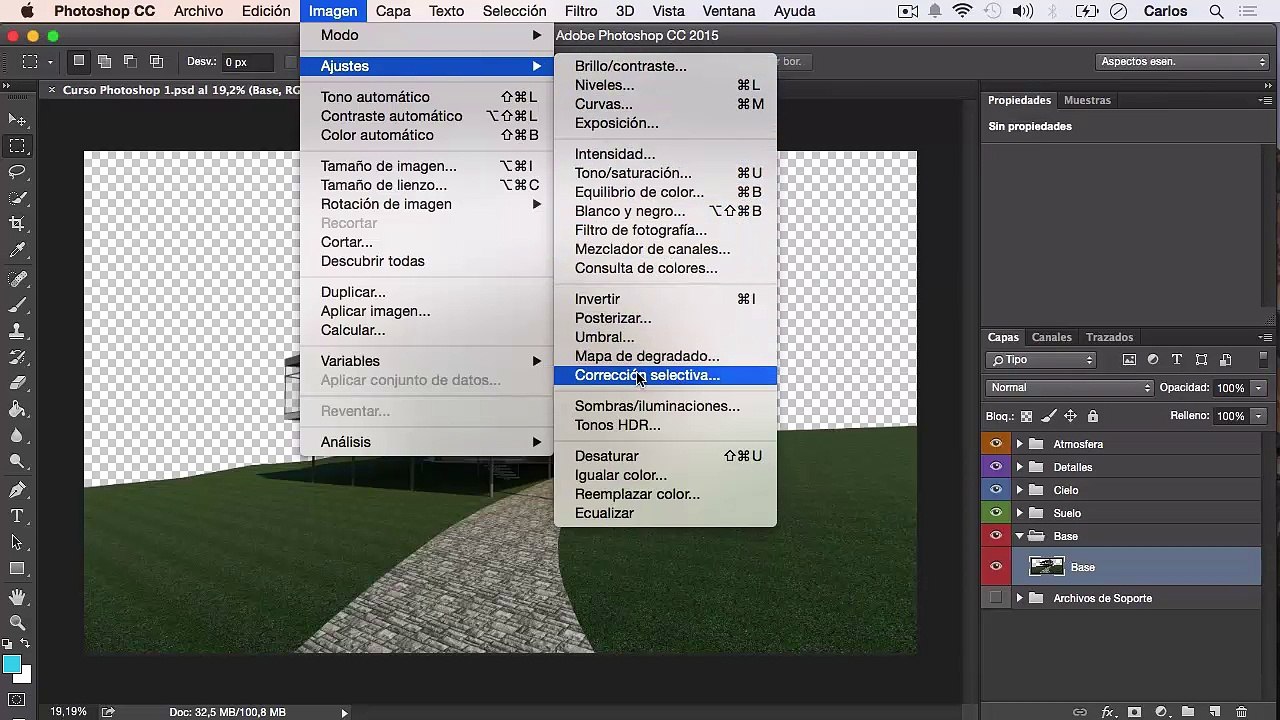Viewport: 1280px width, 720px height.
Task: Hide the Cielo layer group
Action: pyautogui.click(x=995, y=490)
